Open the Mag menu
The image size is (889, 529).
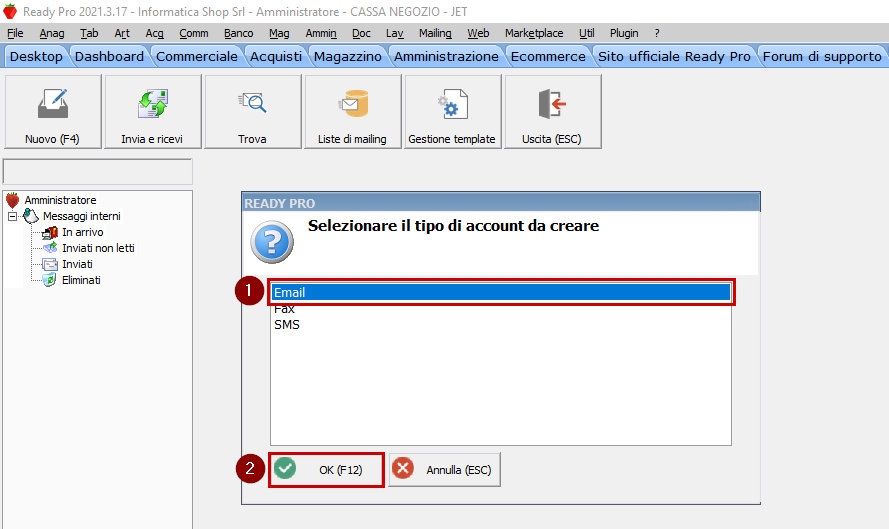pos(279,33)
